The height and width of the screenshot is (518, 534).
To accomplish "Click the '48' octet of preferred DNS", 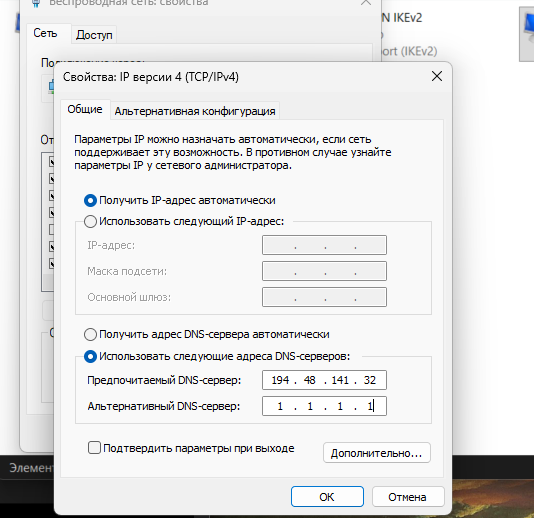I will click(310, 380).
